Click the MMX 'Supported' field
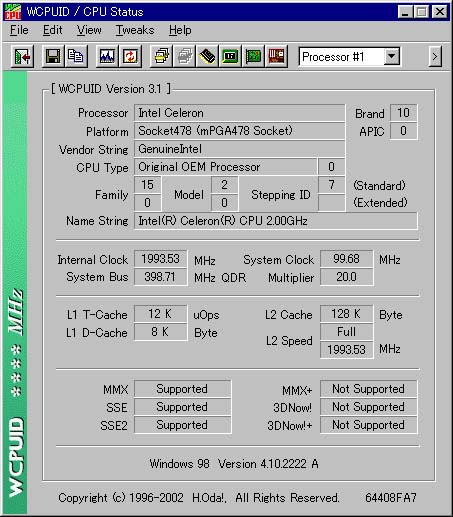Screen dimensions: 453x517 point(182,389)
